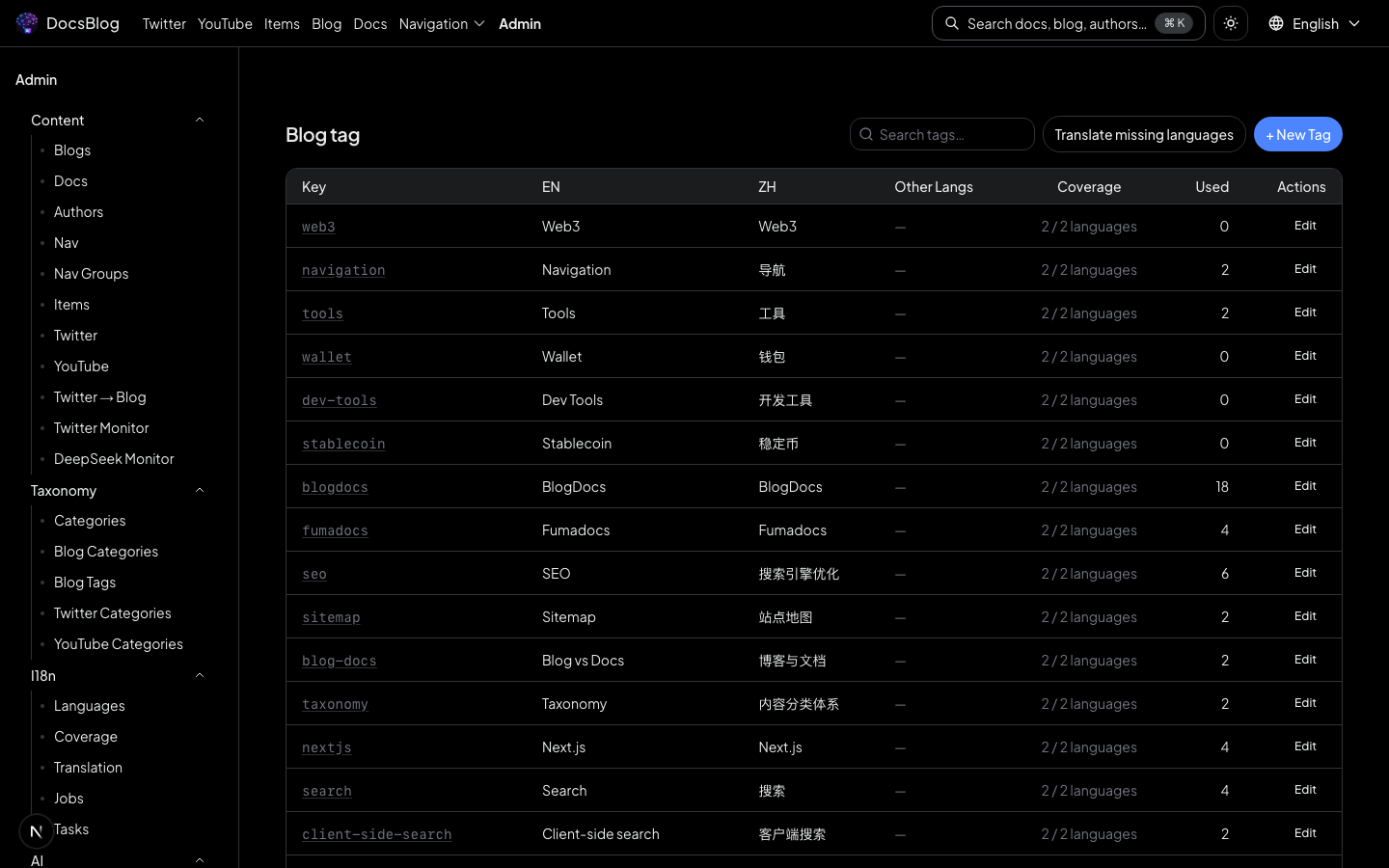Open the YouTube top menu item

(x=225, y=23)
